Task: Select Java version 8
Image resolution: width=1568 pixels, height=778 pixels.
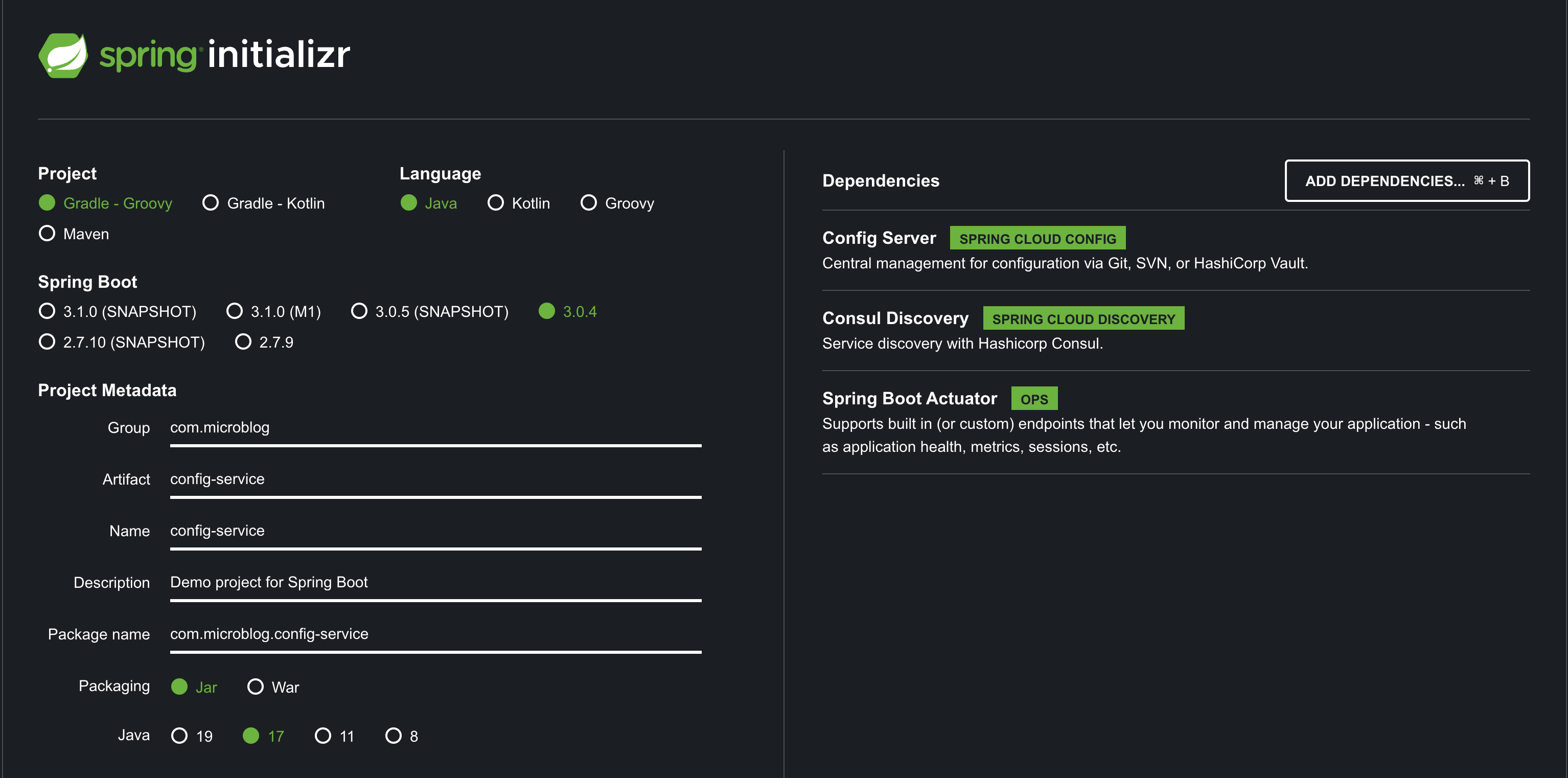Action: 394,736
